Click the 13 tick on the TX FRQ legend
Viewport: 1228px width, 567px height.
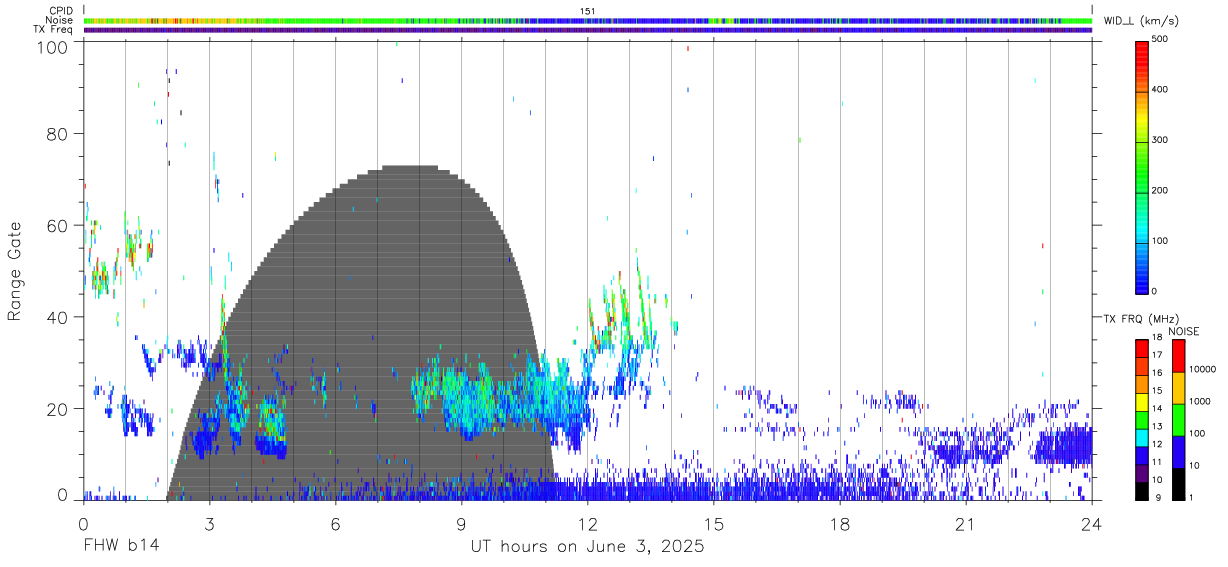[1158, 426]
